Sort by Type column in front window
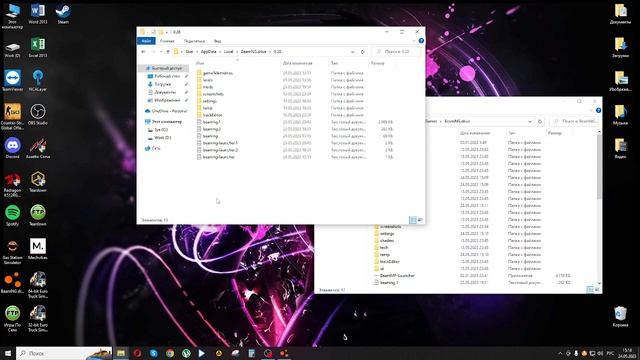The image size is (640, 360). pos(334,63)
